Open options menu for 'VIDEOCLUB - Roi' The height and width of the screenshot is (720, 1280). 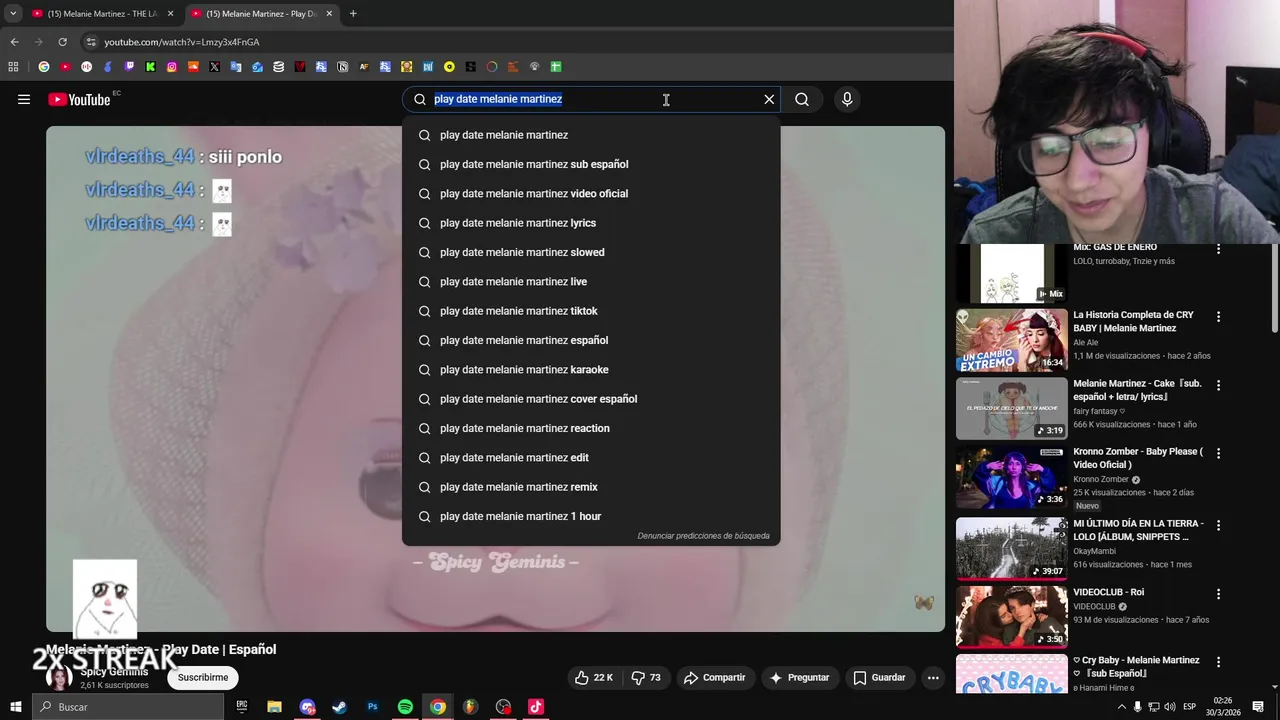1218,594
